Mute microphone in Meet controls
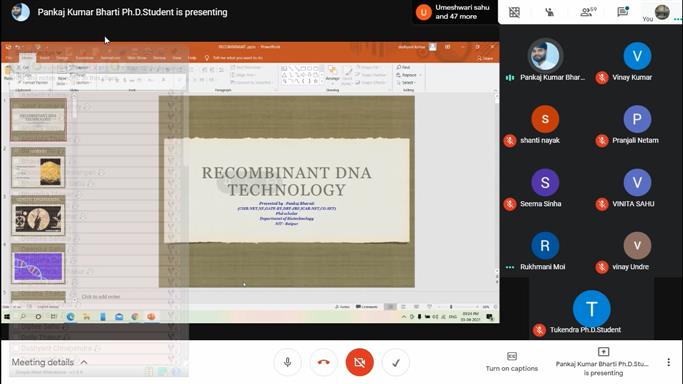This screenshot has width=683, height=384. pos(287,362)
